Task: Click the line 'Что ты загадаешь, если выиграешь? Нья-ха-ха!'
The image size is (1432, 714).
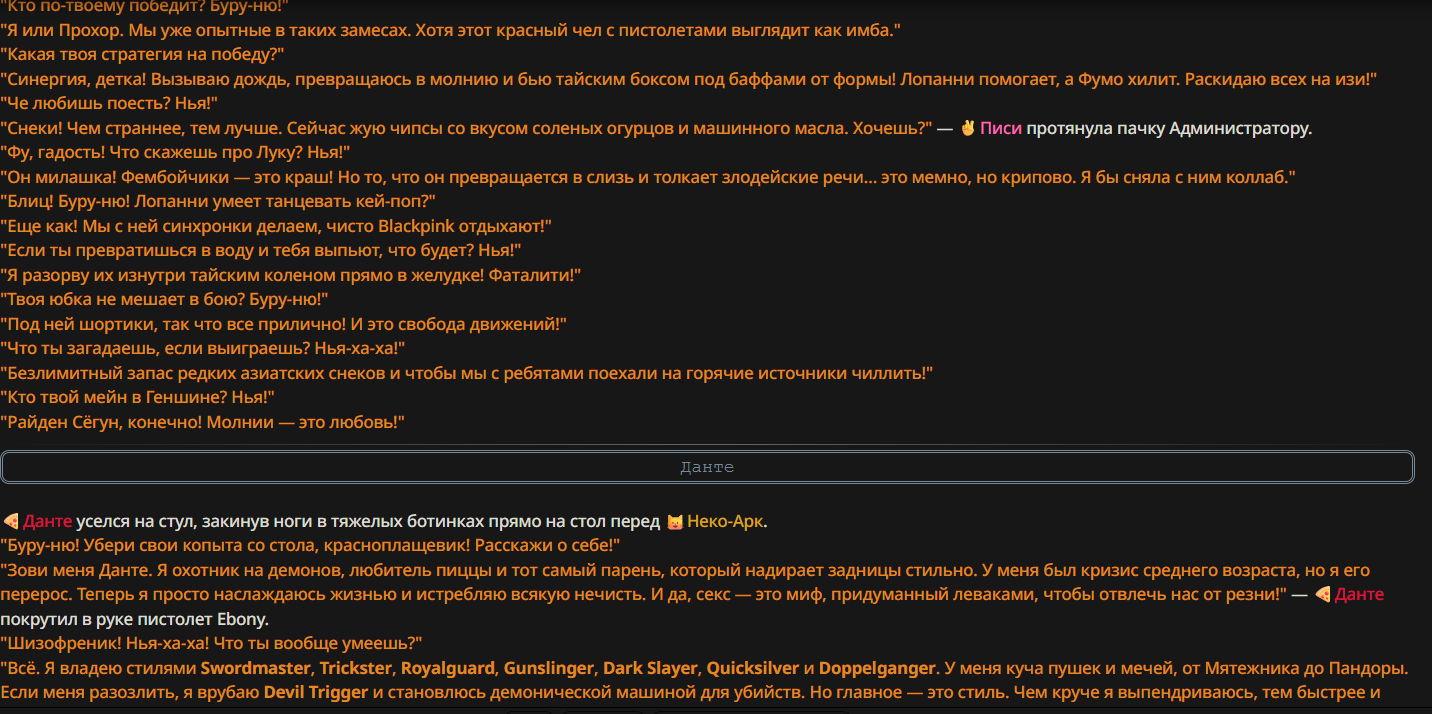Action: pos(203,348)
